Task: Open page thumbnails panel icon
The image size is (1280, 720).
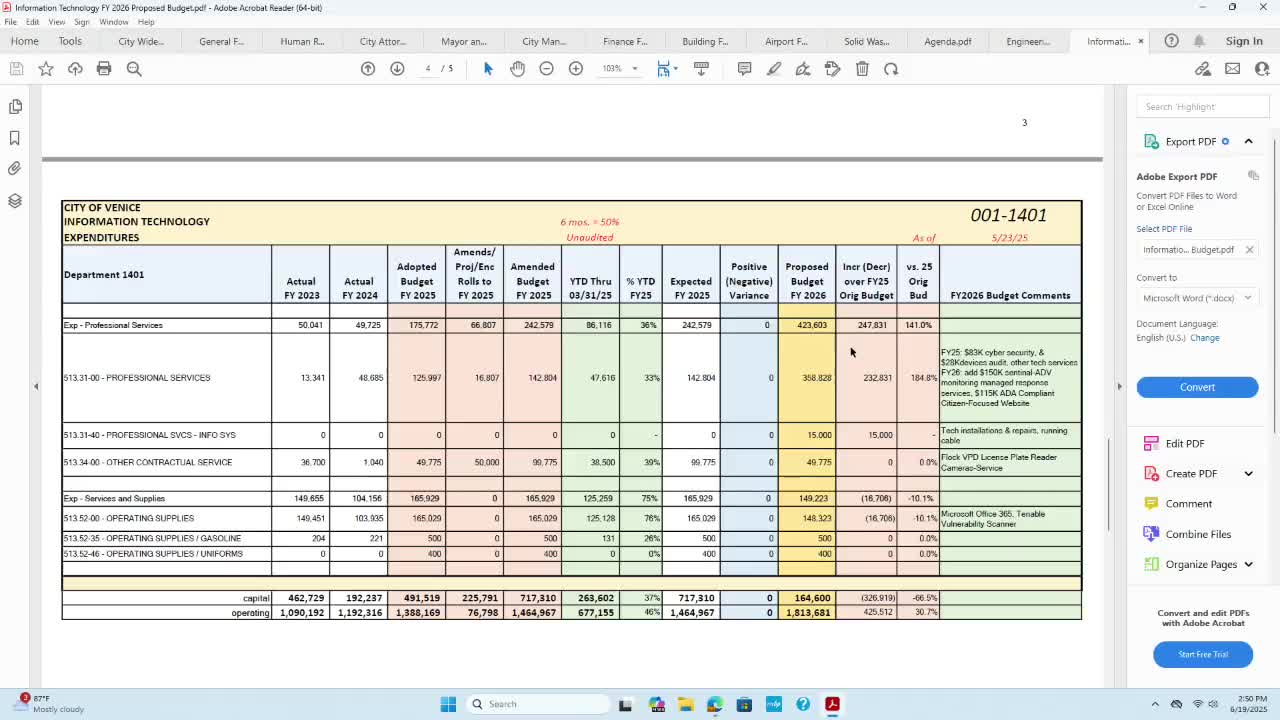Action: [15, 106]
